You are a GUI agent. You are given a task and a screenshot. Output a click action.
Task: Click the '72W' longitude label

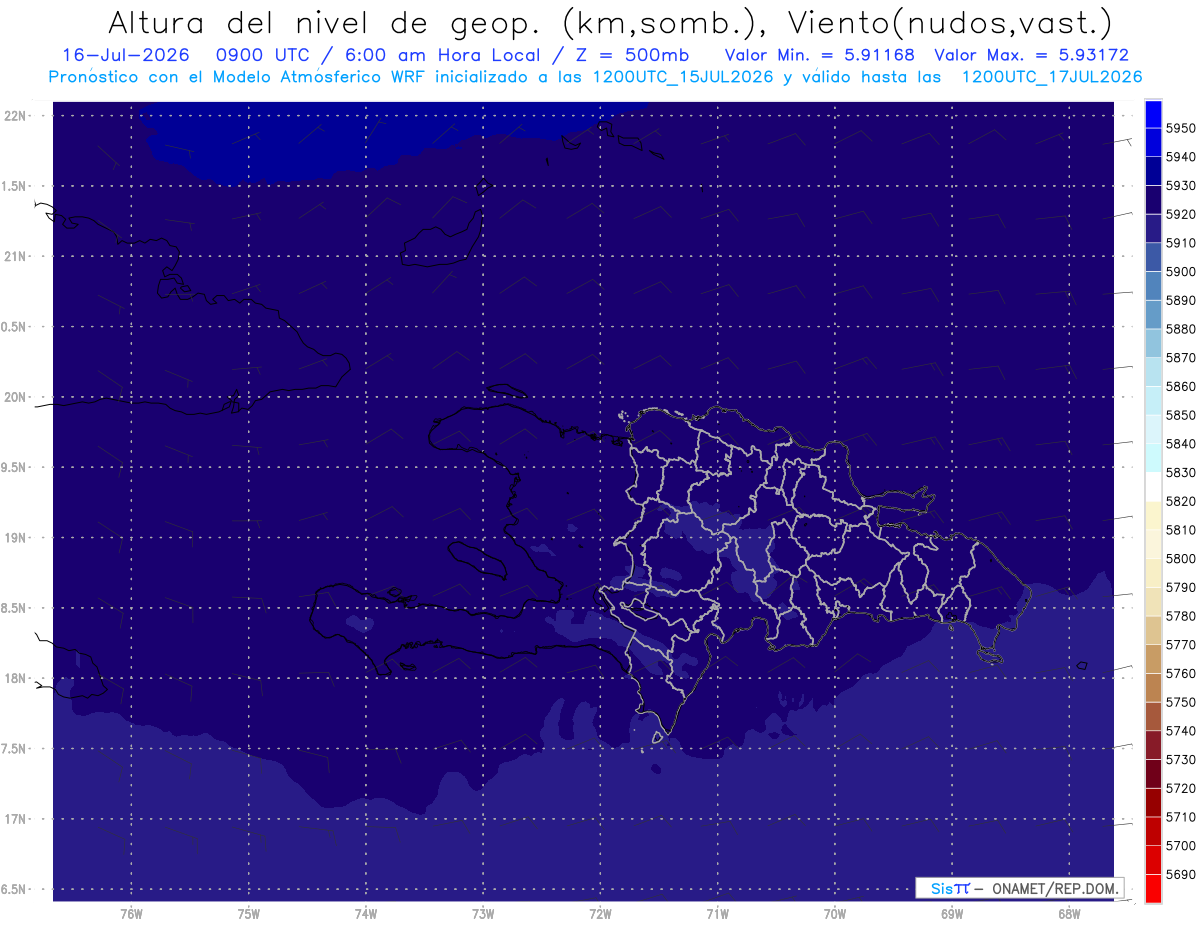[x=600, y=914]
